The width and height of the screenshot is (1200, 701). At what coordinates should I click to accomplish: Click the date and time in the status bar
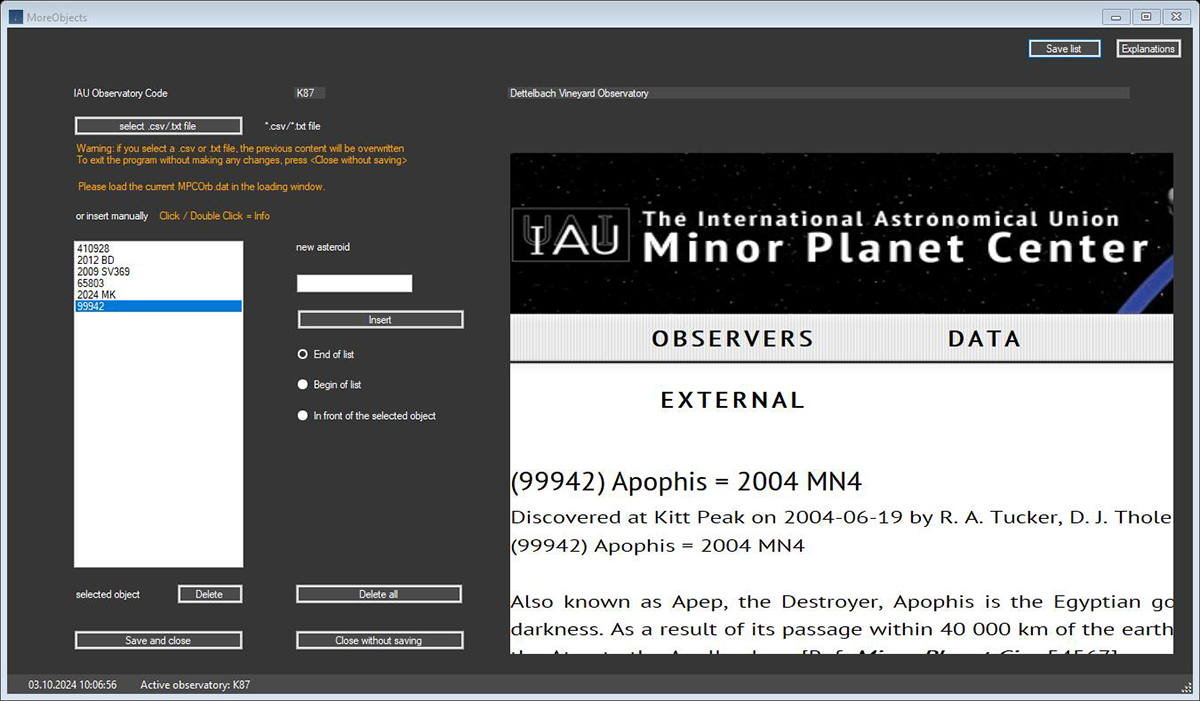click(72, 685)
